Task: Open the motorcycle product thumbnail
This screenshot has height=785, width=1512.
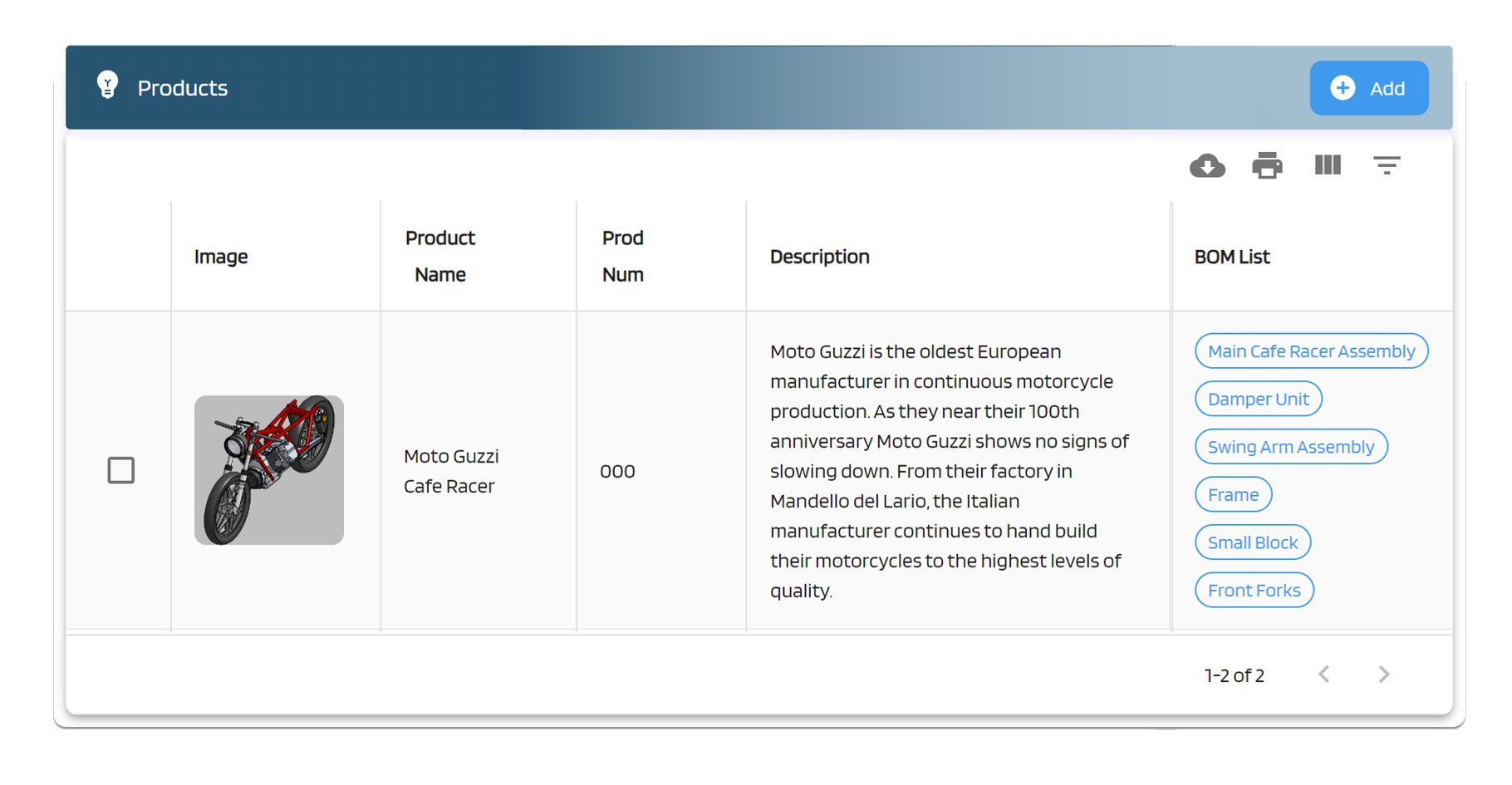Action: coord(269,470)
